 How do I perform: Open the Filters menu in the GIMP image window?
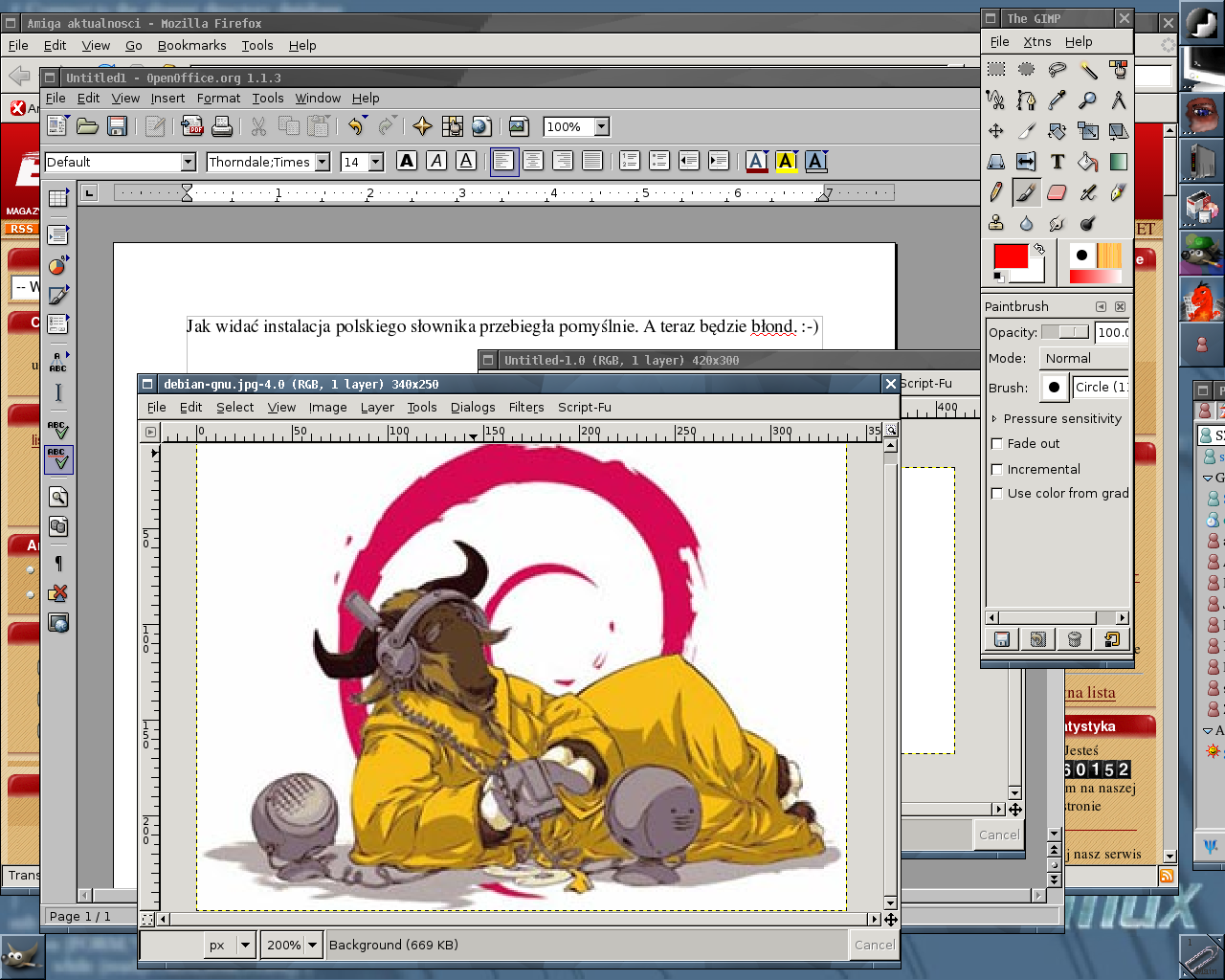(525, 408)
